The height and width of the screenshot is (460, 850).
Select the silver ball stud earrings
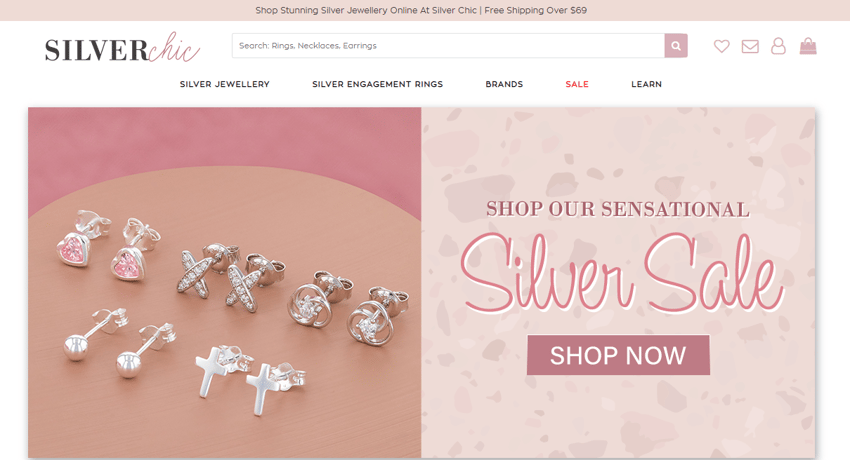119,342
